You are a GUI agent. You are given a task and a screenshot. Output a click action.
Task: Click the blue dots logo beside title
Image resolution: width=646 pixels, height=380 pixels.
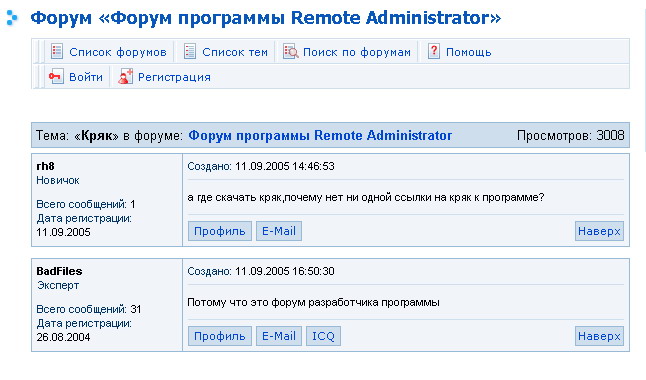[12, 18]
